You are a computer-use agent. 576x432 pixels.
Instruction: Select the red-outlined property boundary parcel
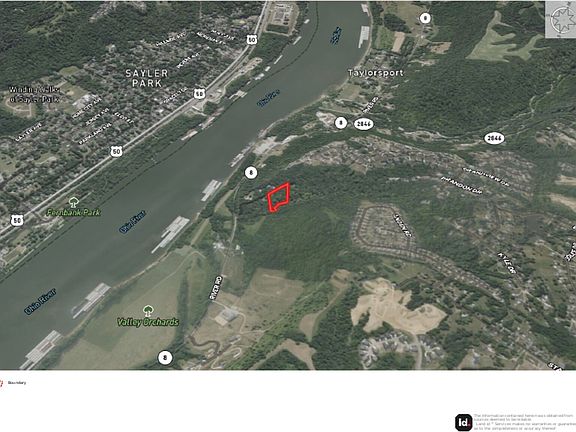pyautogui.click(x=279, y=197)
